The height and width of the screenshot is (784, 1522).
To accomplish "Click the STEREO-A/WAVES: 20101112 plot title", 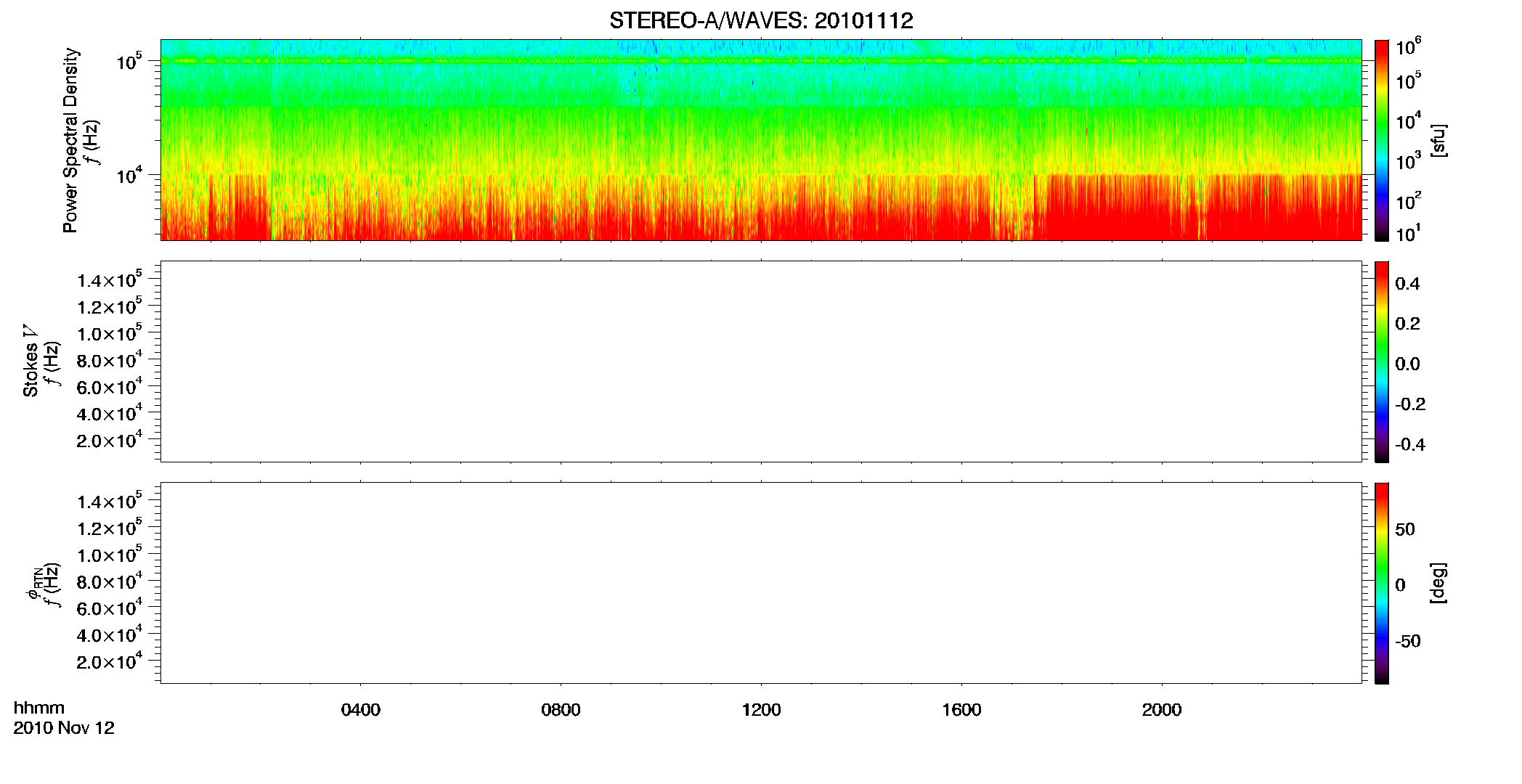I will (x=761, y=21).
